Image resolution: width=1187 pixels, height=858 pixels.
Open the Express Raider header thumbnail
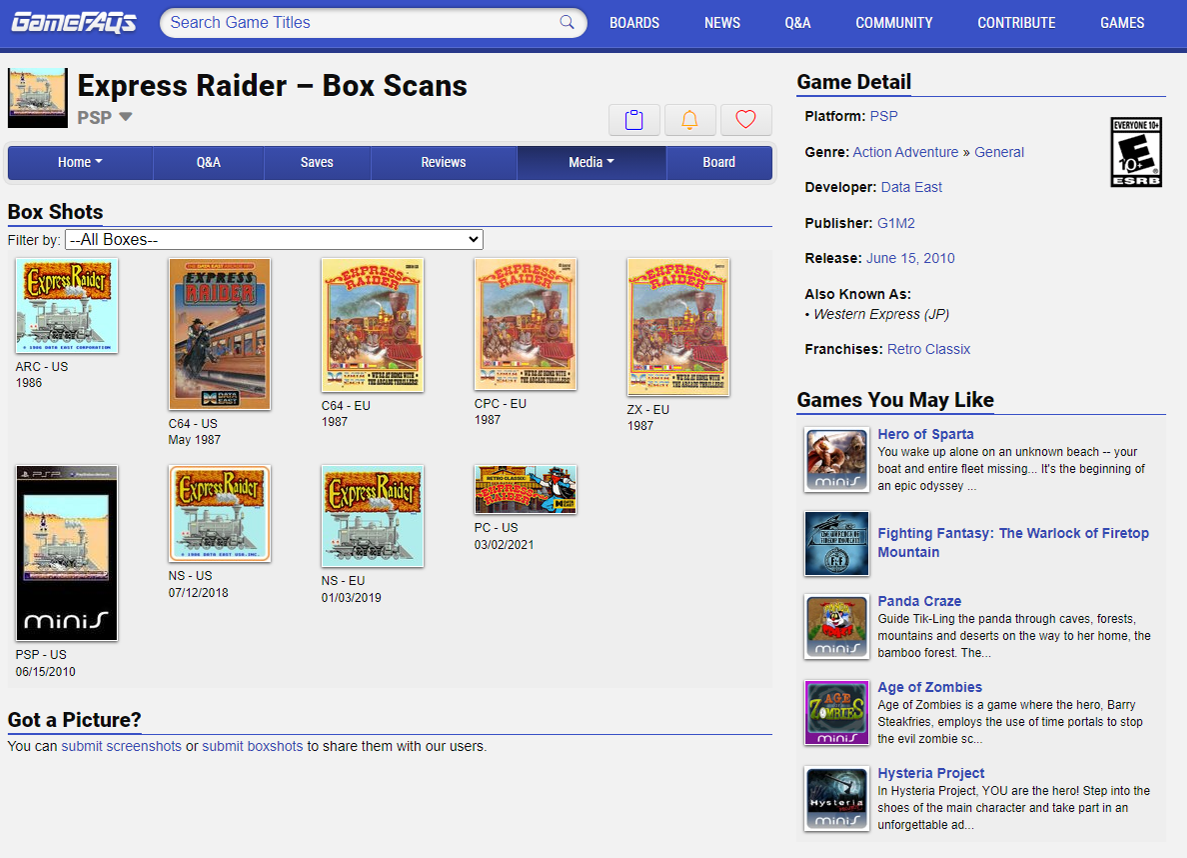click(38, 98)
